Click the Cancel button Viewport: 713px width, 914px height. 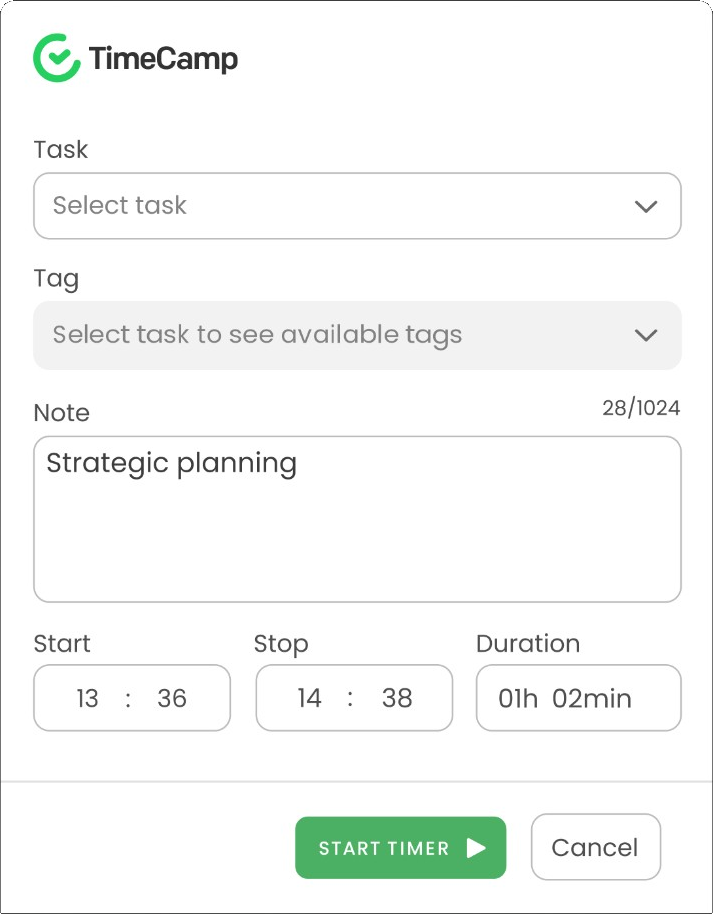595,848
